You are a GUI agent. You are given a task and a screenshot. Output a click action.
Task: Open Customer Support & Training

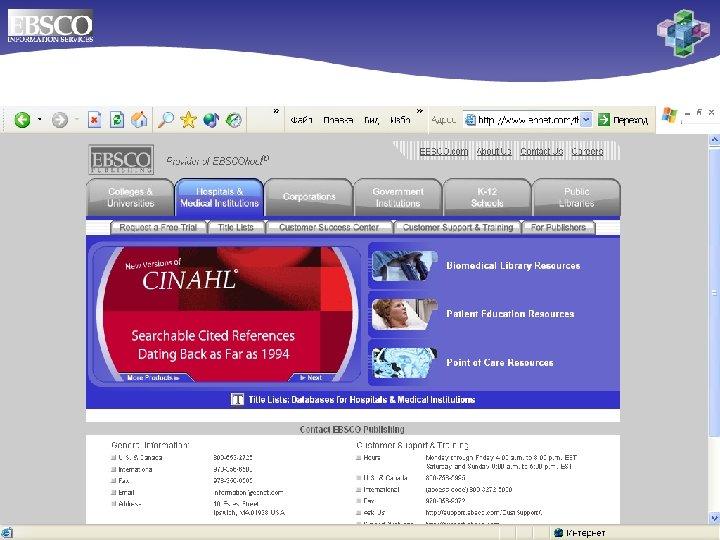pyautogui.click(x=458, y=228)
